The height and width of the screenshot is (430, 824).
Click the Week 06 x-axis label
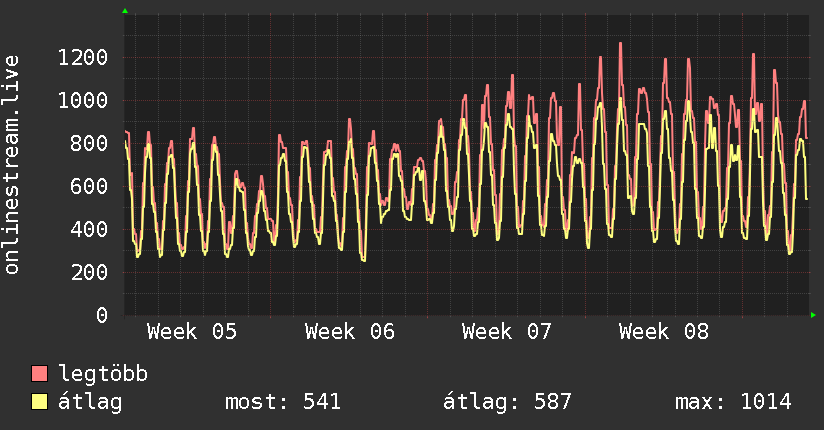pos(349,332)
